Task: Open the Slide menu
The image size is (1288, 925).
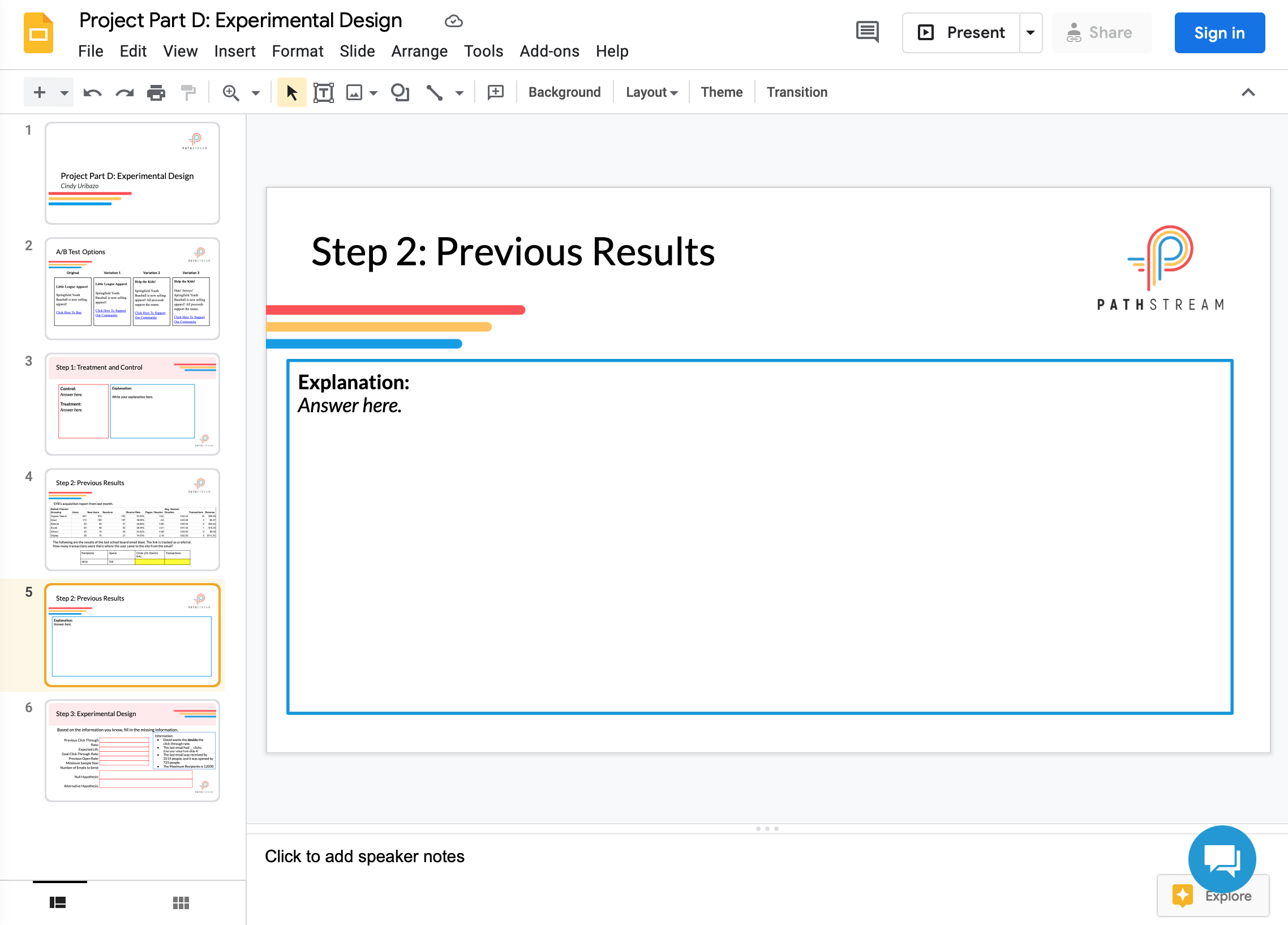Action: (x=357, y=51)
